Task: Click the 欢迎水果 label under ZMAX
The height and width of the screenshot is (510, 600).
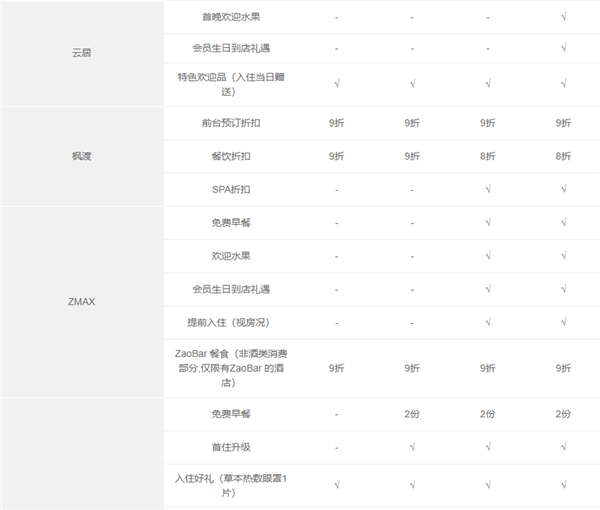Action: (x=230, y=256)
